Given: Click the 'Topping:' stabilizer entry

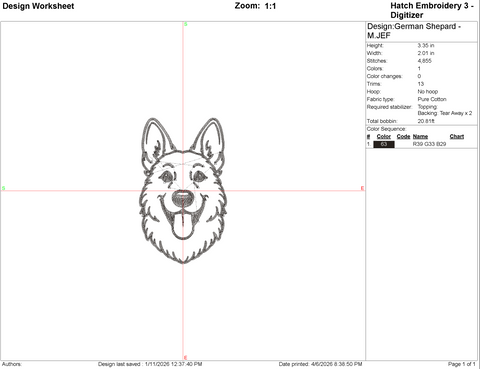Looking at the screenshot, I should point(428,107).
